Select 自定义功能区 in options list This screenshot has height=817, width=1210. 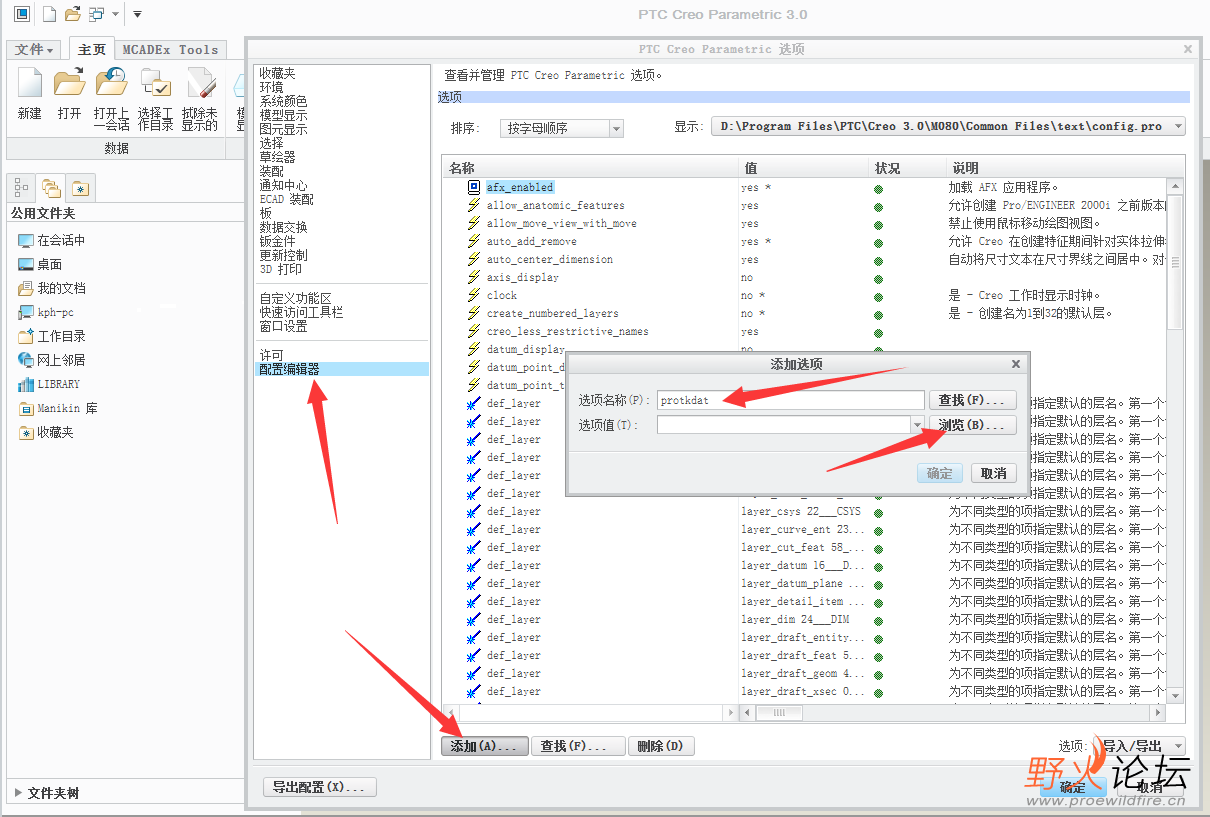coord(295,299)
